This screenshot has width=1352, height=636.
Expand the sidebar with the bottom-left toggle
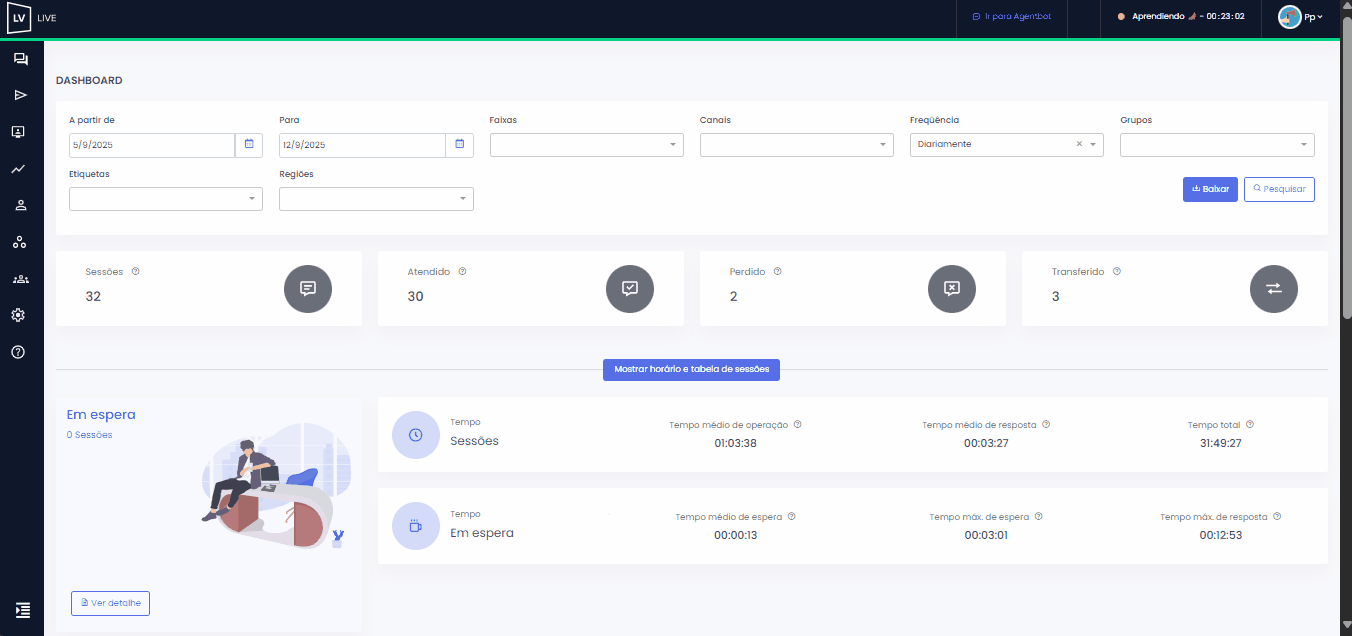[x=22, y=609]
